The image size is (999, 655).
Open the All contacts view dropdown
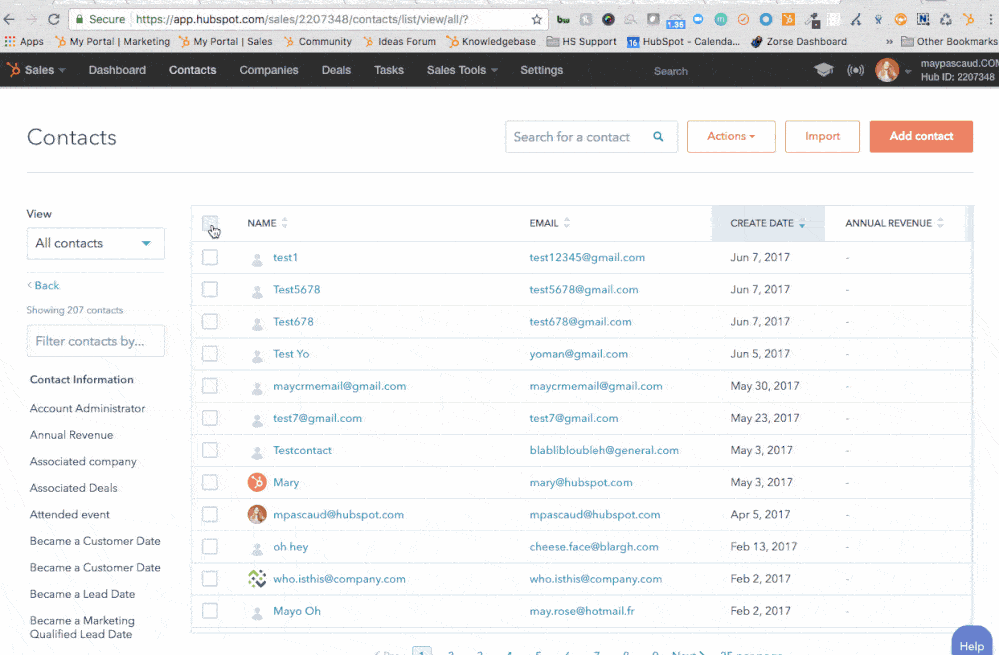(95, 243)
